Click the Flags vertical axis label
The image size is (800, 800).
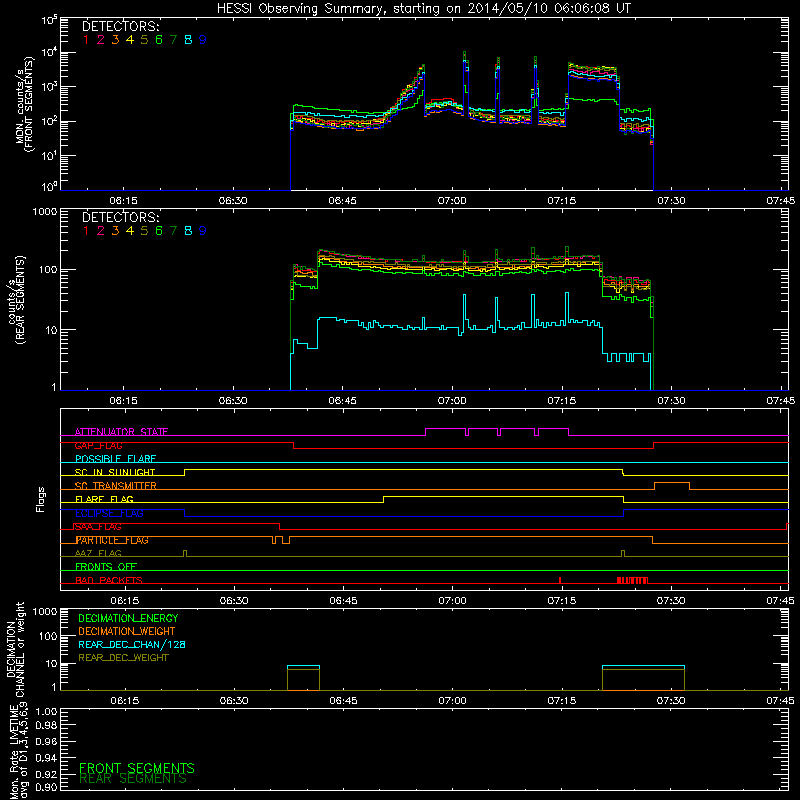coord(41,500)
